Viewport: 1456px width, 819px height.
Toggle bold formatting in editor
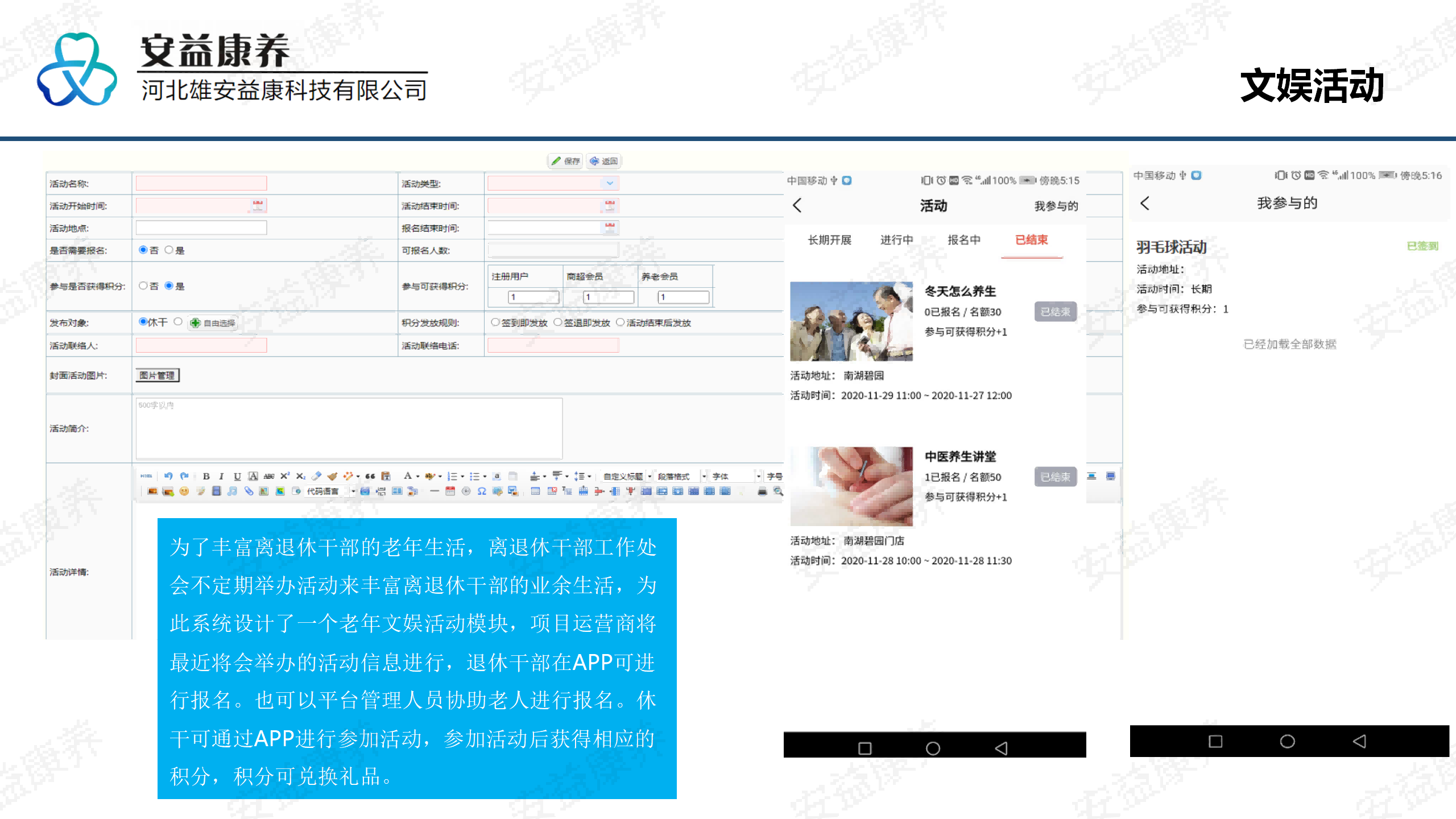pos(206,476)
